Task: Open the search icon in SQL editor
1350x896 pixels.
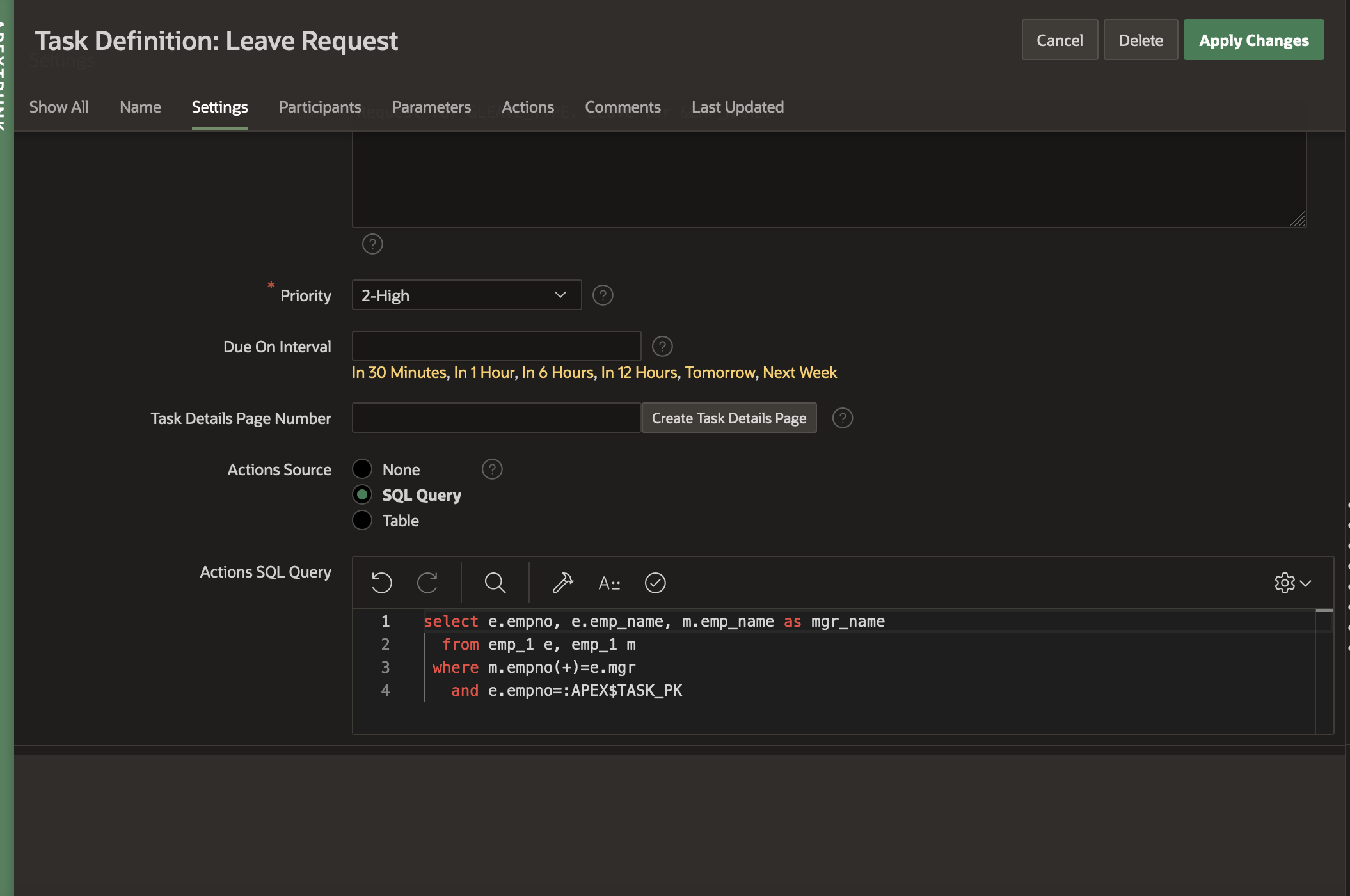Action: 495,583
